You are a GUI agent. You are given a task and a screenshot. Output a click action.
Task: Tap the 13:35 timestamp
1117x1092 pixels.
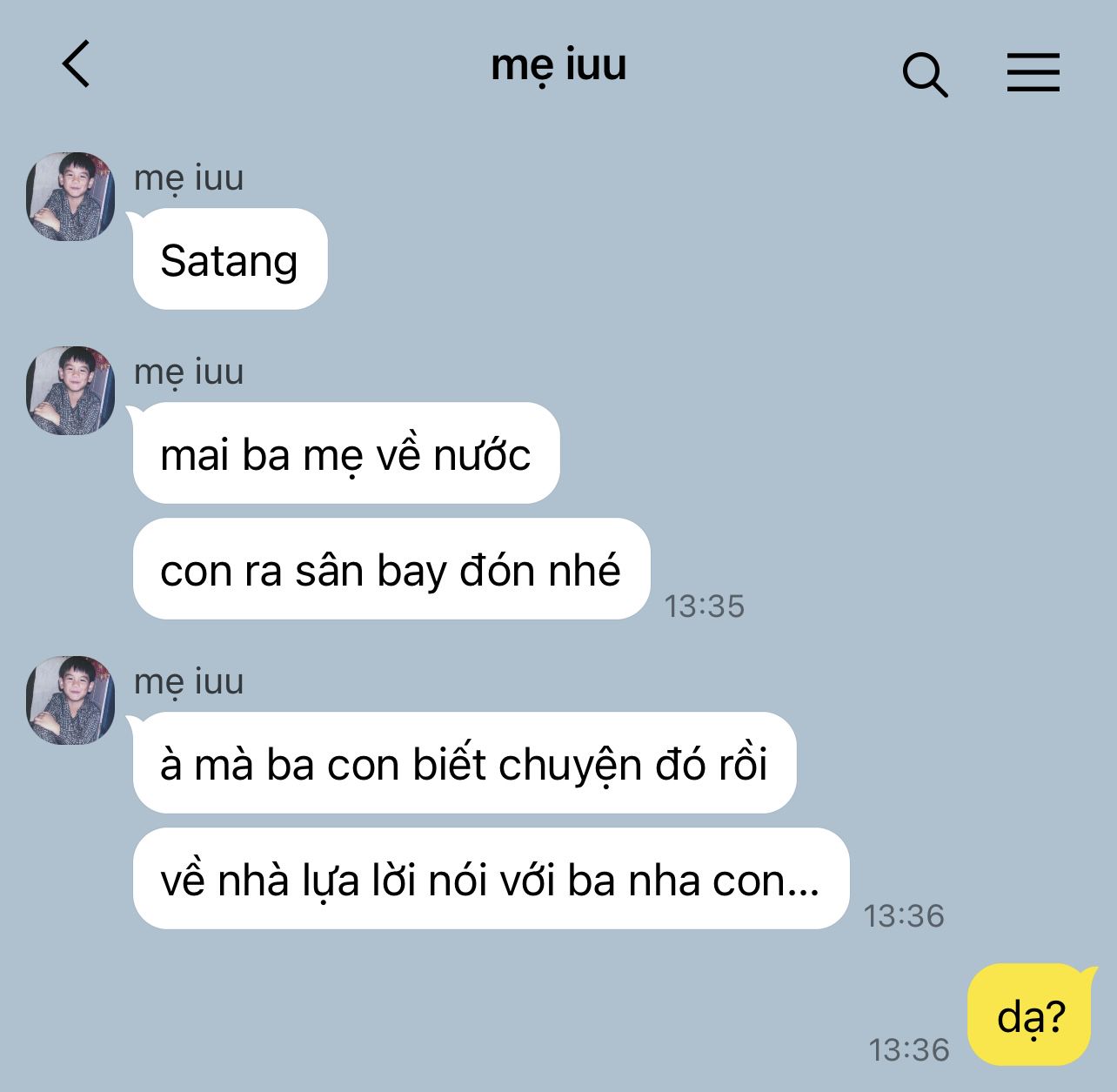pyautogui.click(x=705, y=606)
